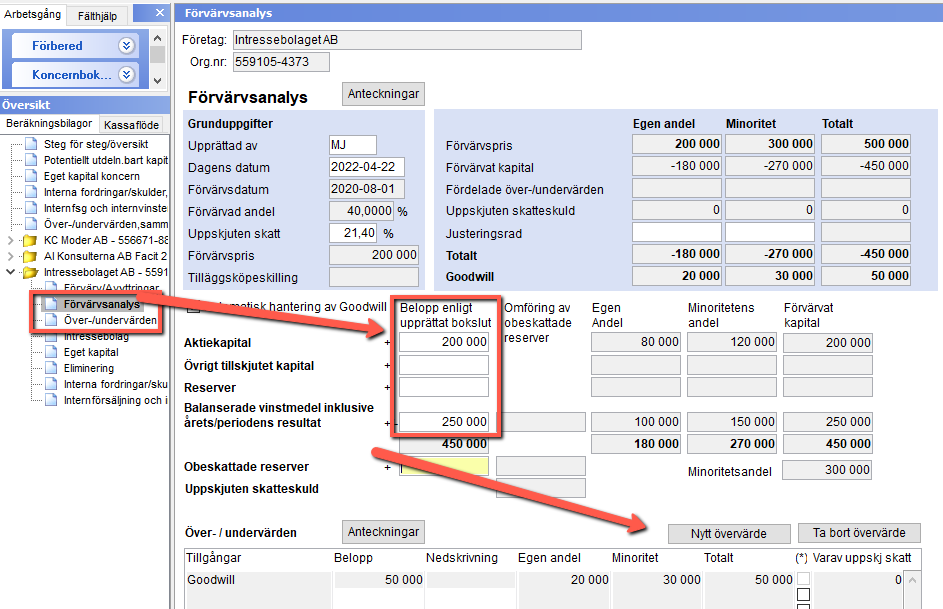Click the Uppskjuten skatt percentage field
The image size is (943, 609).
pyautogui.click(x=353, y=233)
